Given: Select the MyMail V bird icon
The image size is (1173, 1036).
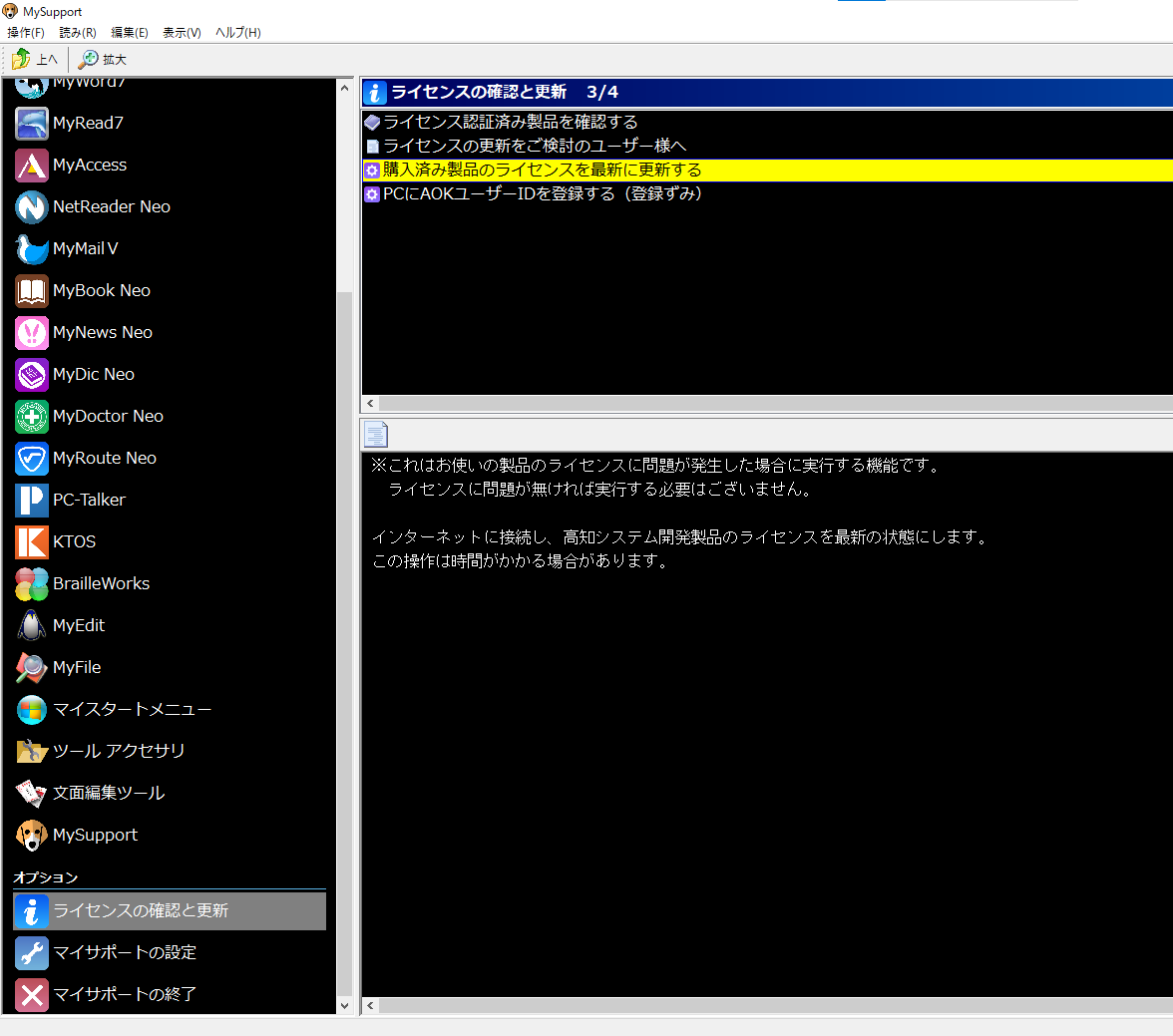Looking at the screenshot, I should click(32, 249).
